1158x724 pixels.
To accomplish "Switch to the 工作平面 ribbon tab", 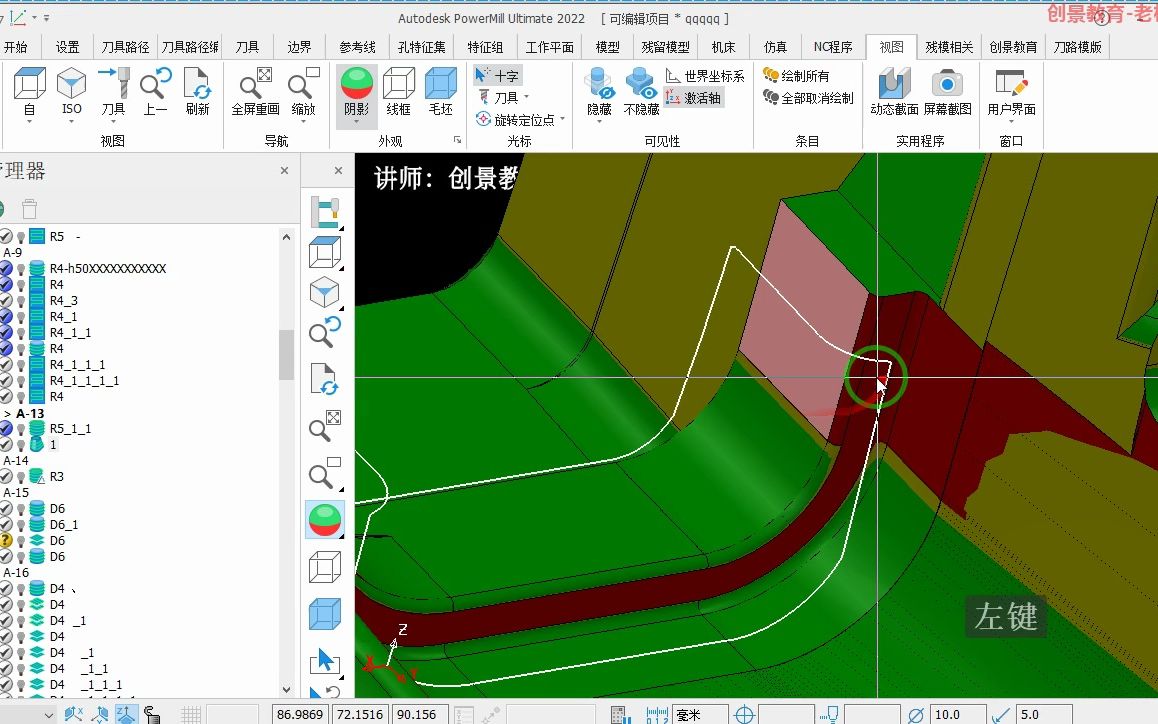I will 549,47.
